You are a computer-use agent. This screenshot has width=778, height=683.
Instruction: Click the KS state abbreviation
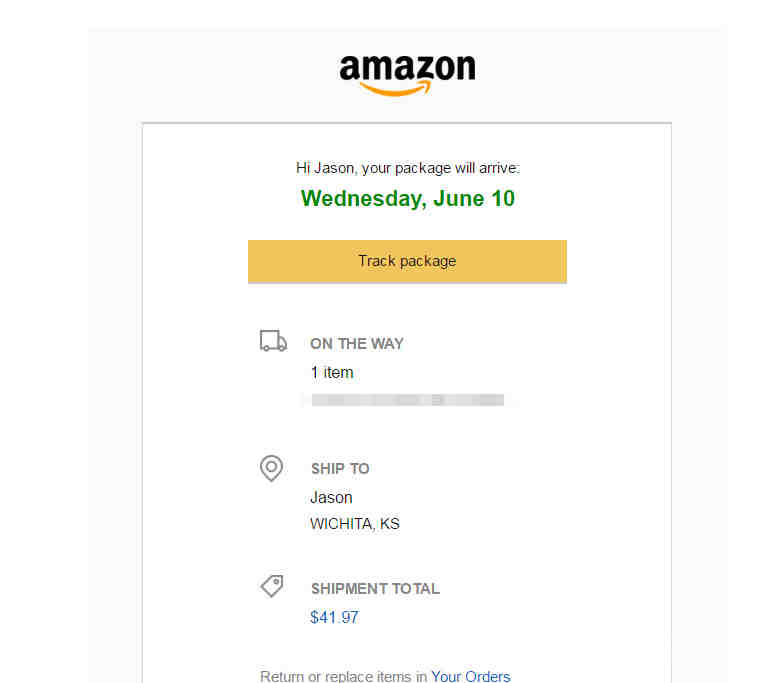pyautogui.click(x=389, y=524)
